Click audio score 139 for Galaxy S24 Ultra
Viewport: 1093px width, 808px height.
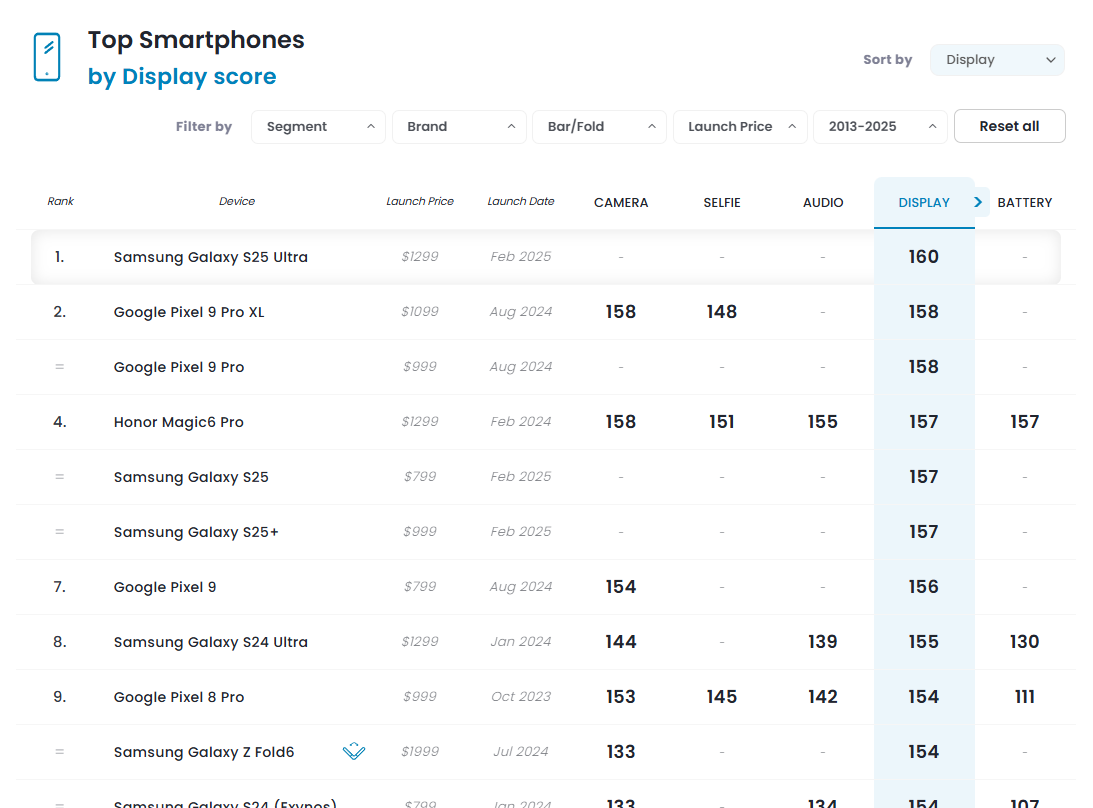click(823, 642)
